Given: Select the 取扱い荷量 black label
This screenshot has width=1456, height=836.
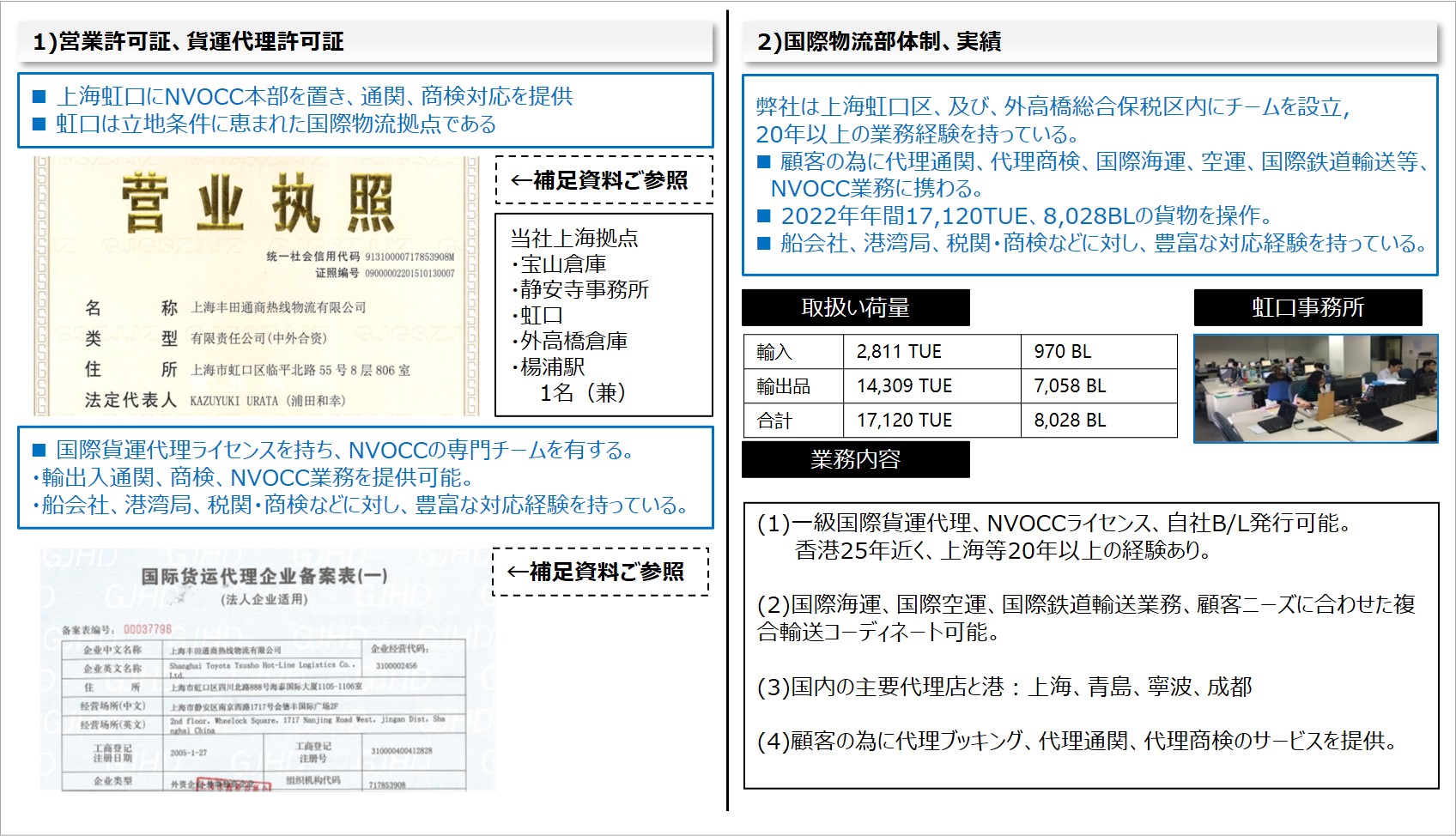Looking at the screenshot, I should 855,307.
